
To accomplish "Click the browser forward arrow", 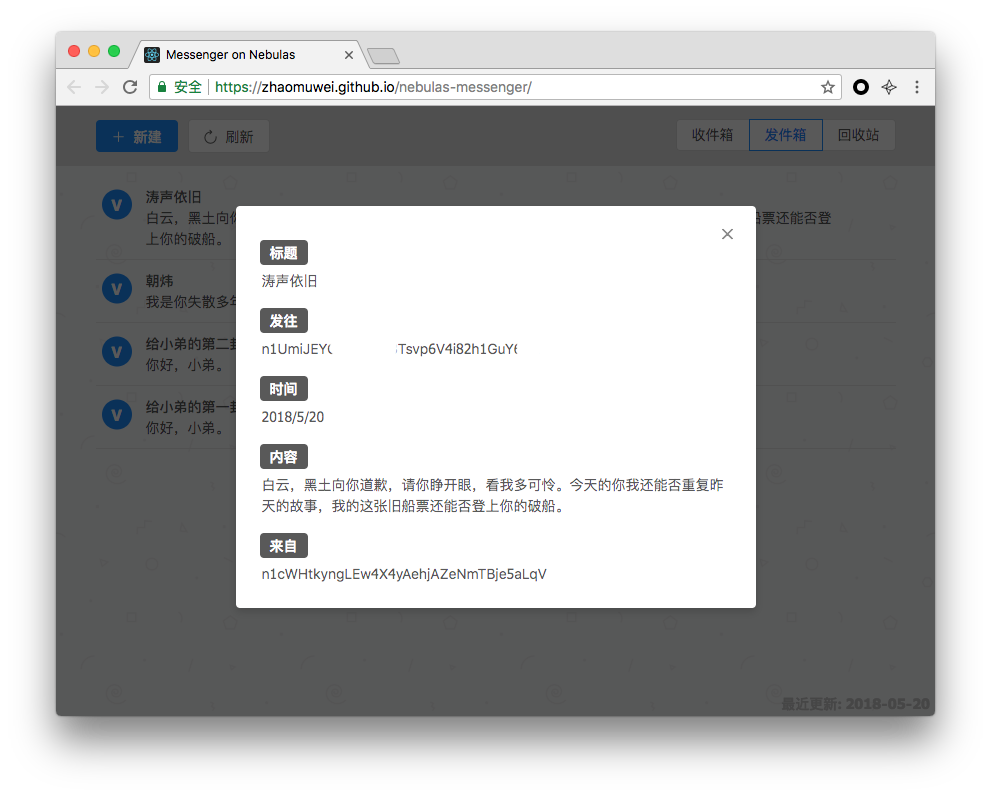I will [x=102, y=87].
